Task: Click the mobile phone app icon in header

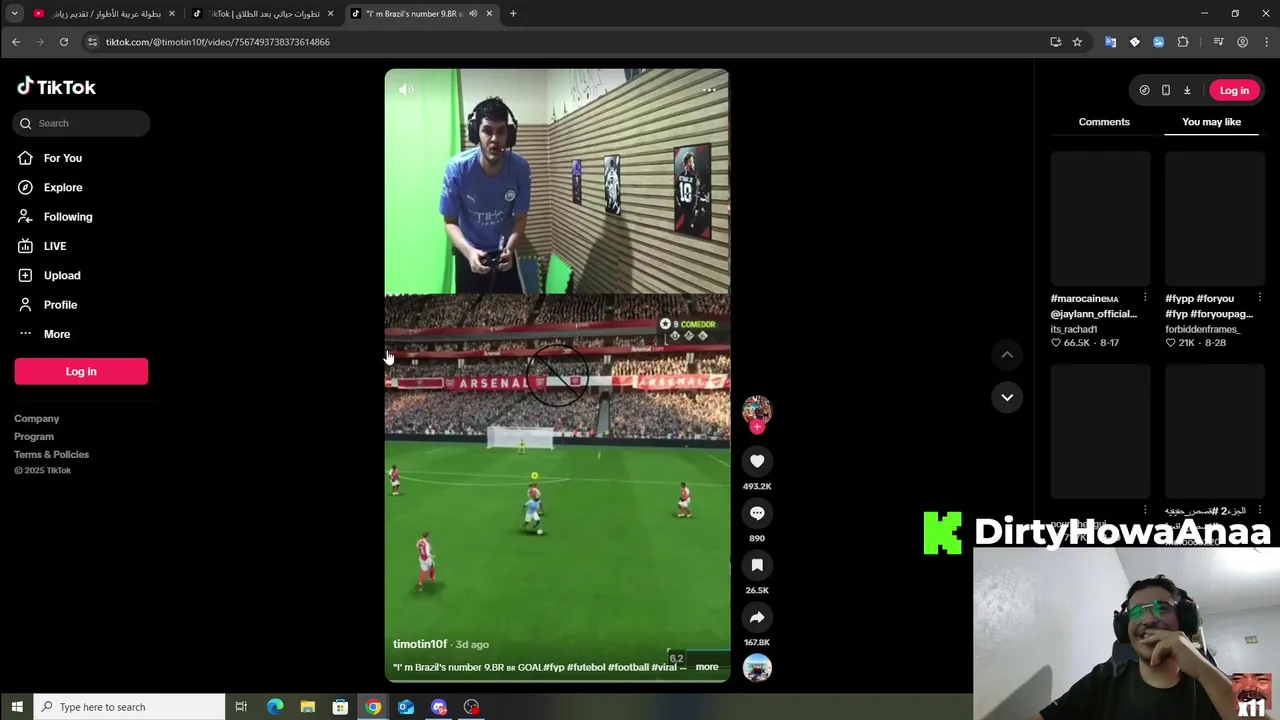Action: pos(1166,90)
